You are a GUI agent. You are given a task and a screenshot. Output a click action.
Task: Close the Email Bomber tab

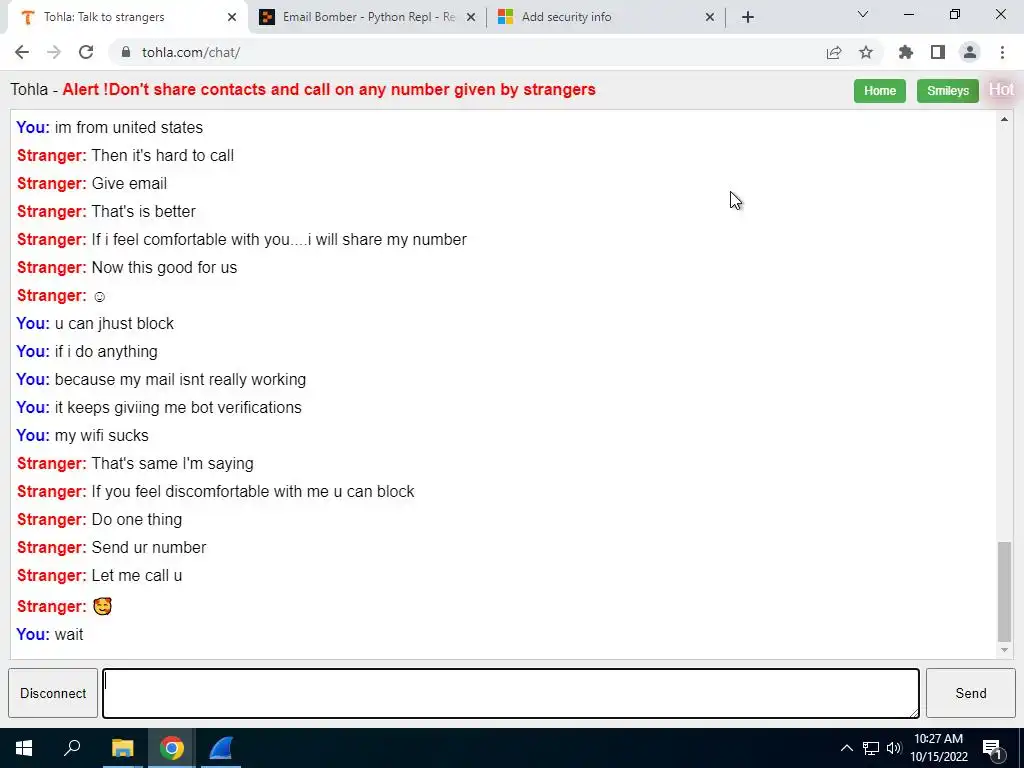click(x=471, y=17)
